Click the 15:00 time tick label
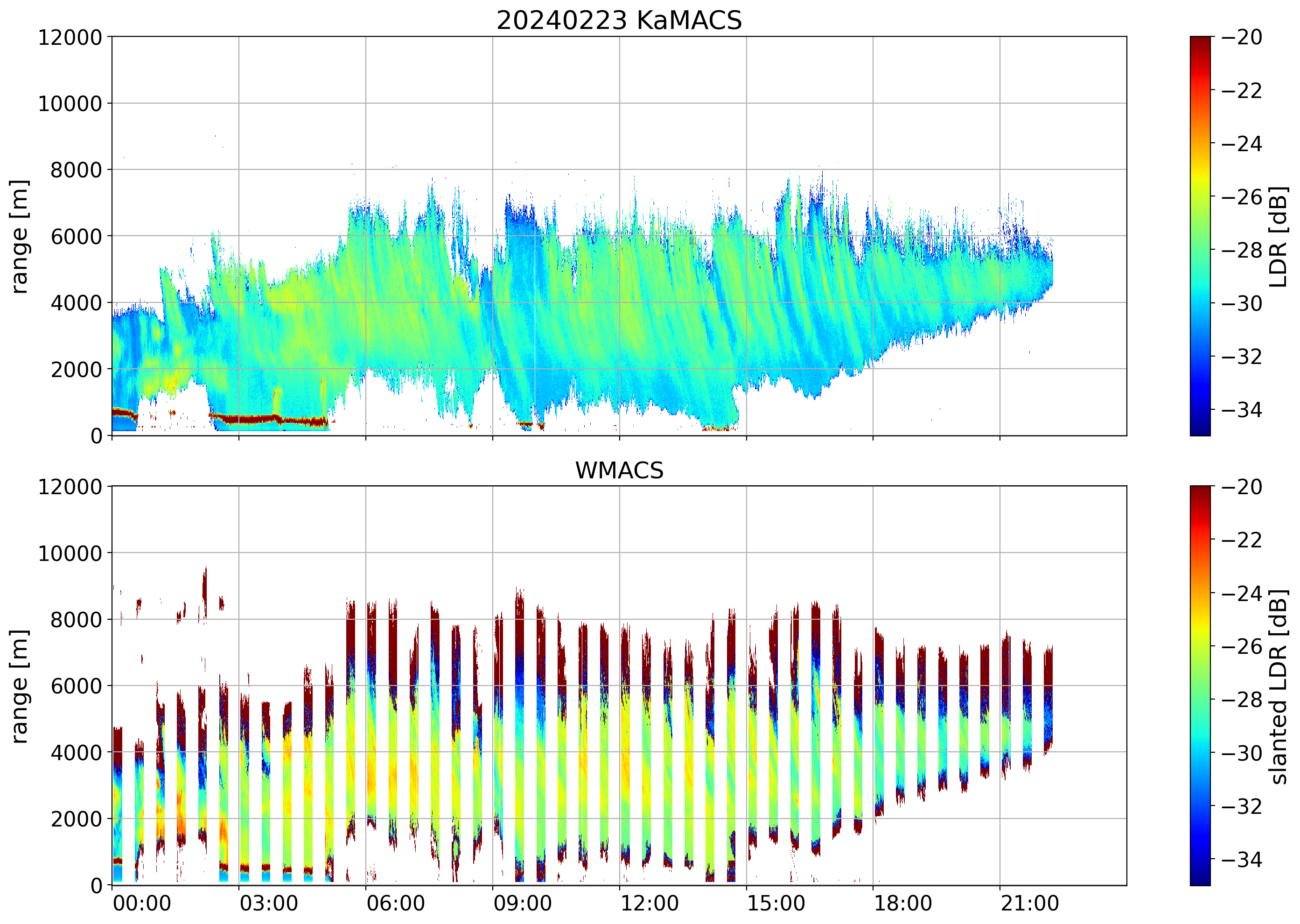Viewport: 1300px width, 924px height. [x=776, y=903]
